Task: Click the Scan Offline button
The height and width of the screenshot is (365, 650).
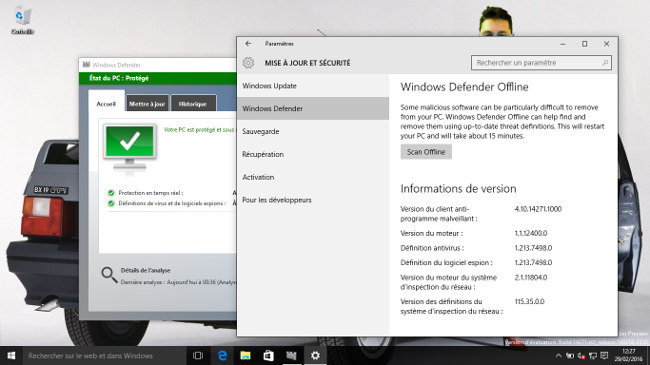Action: tap(426, 152)
